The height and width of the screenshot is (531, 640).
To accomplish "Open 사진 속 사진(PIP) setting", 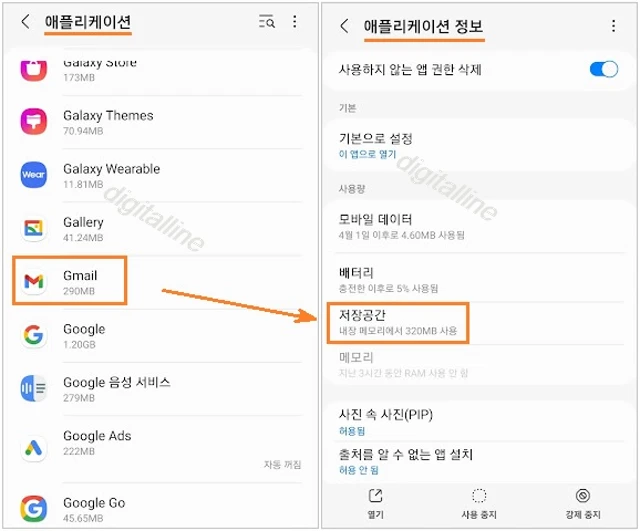I will tap(479, 421).
